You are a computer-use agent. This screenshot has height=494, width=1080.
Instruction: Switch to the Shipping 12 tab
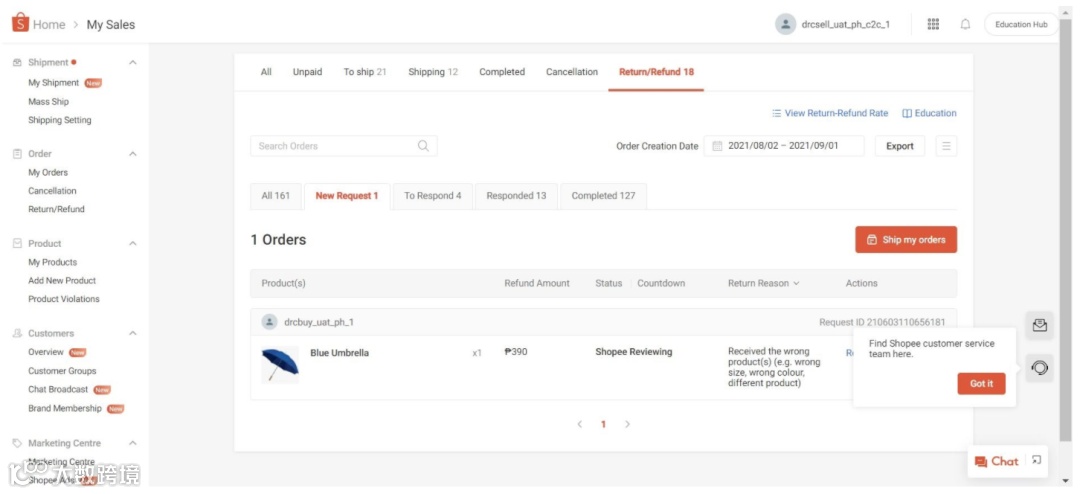click(x=433, y=72)
